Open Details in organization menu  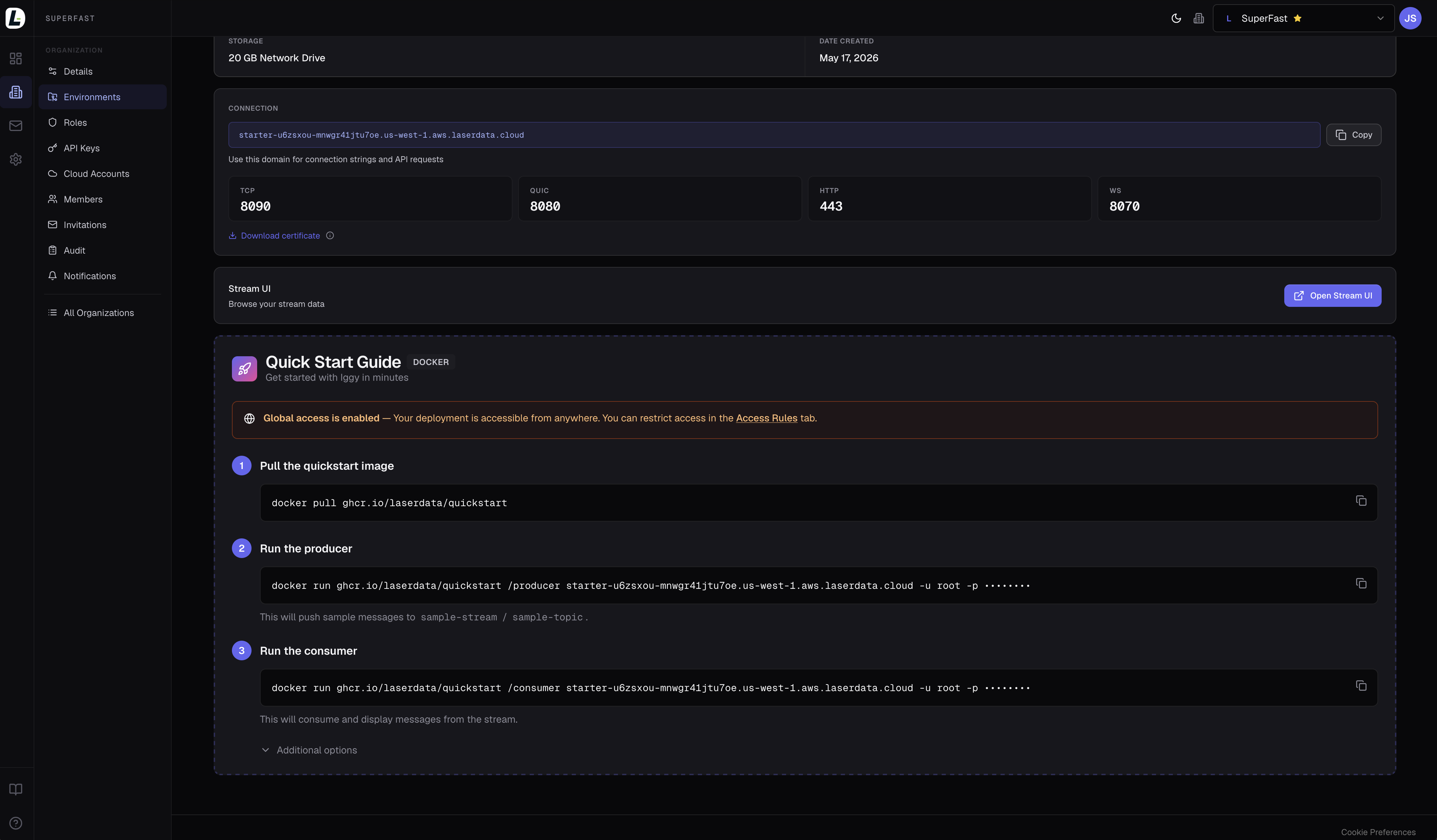coord(103,71)
